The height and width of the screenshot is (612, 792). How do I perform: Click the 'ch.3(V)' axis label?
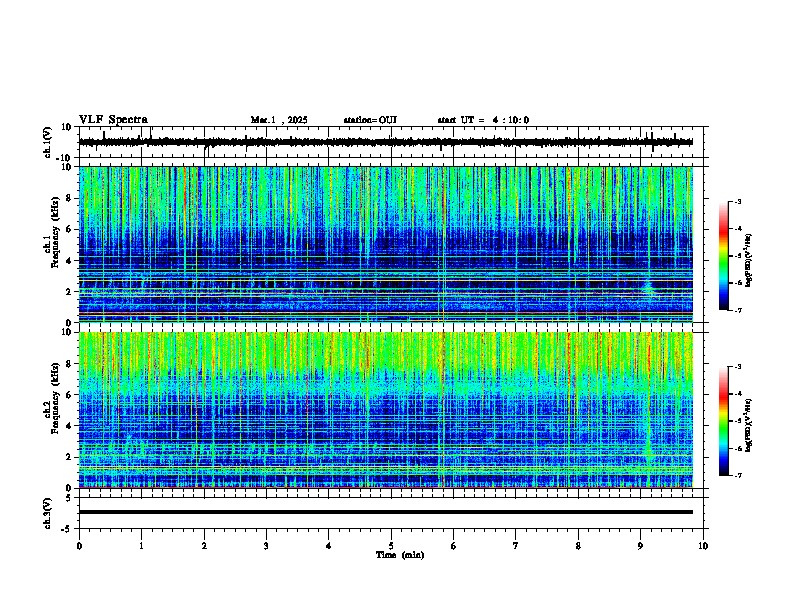[48, 513]
